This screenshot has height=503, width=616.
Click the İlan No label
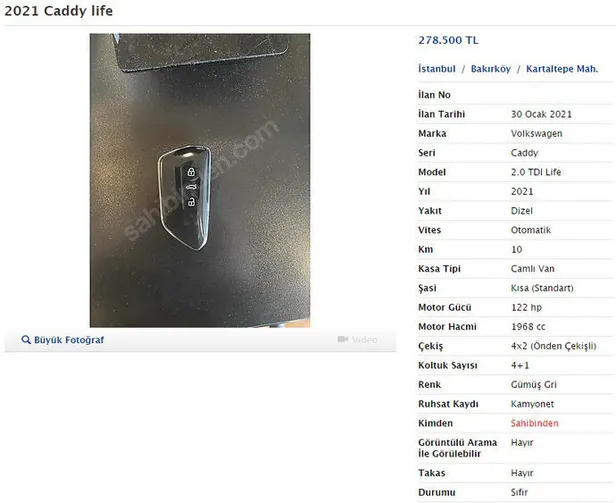click(434, 95)
